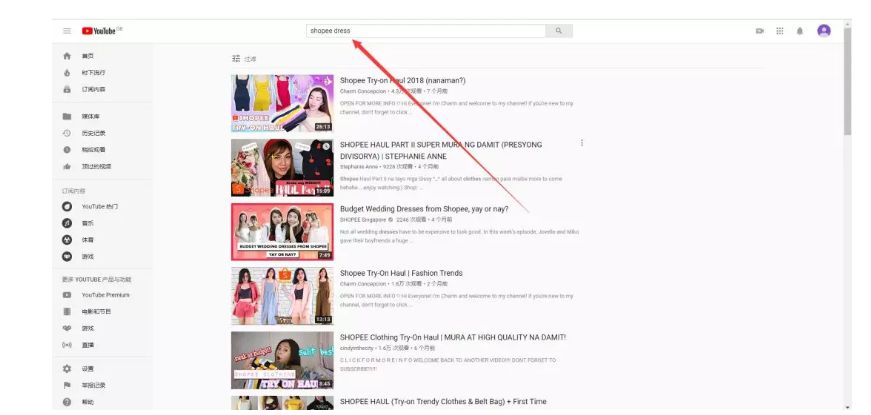Click the search magnifier button
871x415 pixels.
pyautogui.click(x=559, y=31)
